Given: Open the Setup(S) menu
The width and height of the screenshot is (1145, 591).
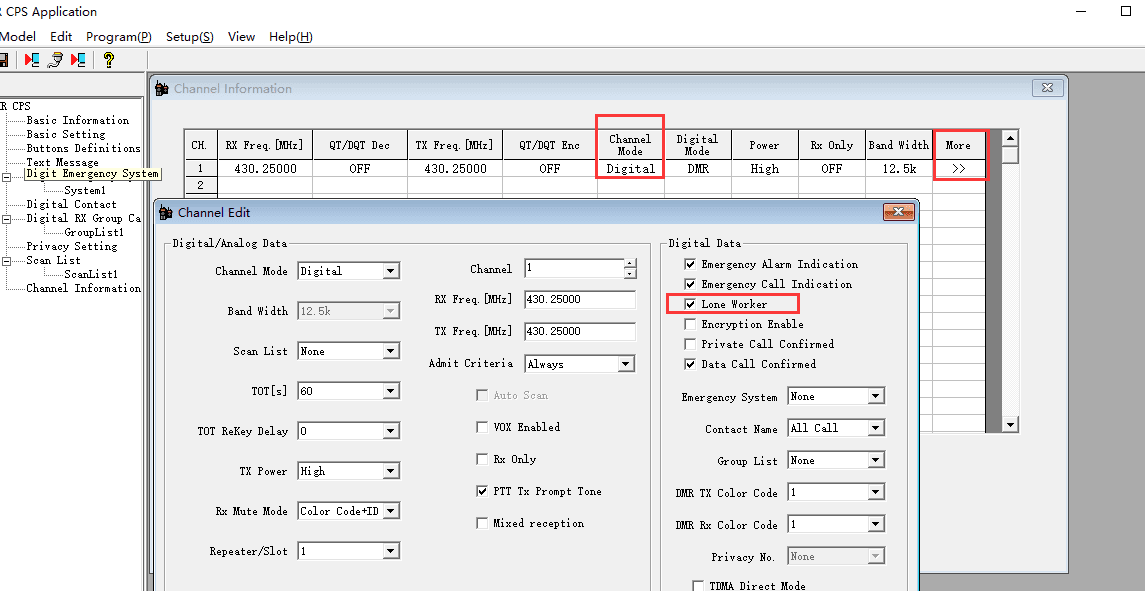Looking at the screenshot, I should coord(189,37).
